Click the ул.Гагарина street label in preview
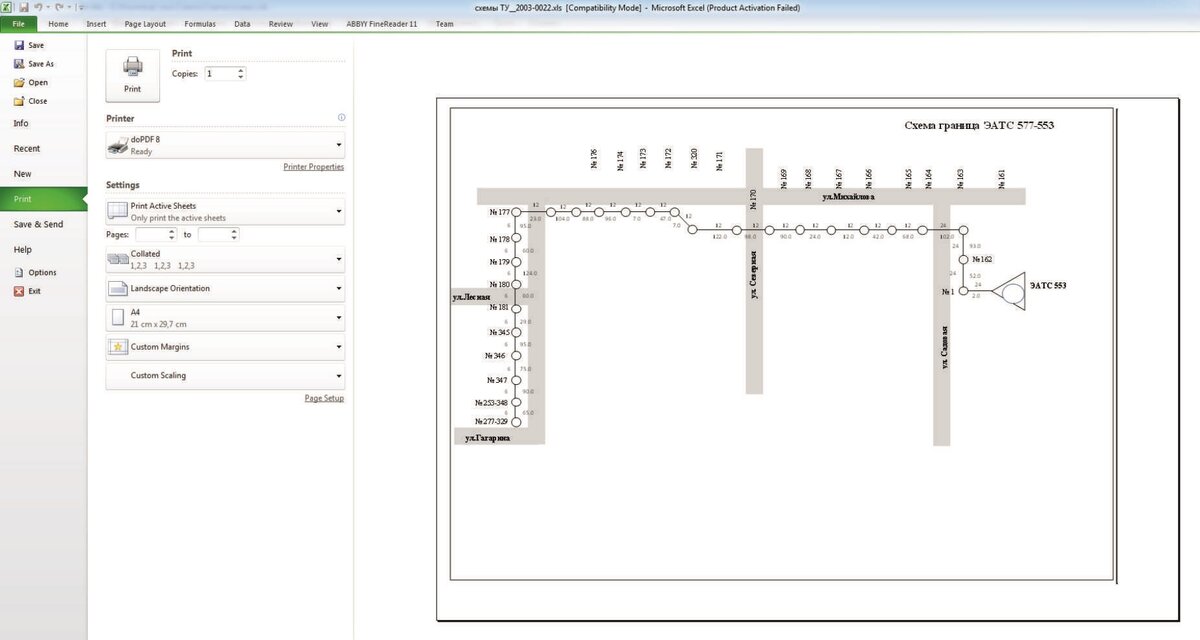The width and height of the screenshot is (1200, 640). (x=488, y=438)
